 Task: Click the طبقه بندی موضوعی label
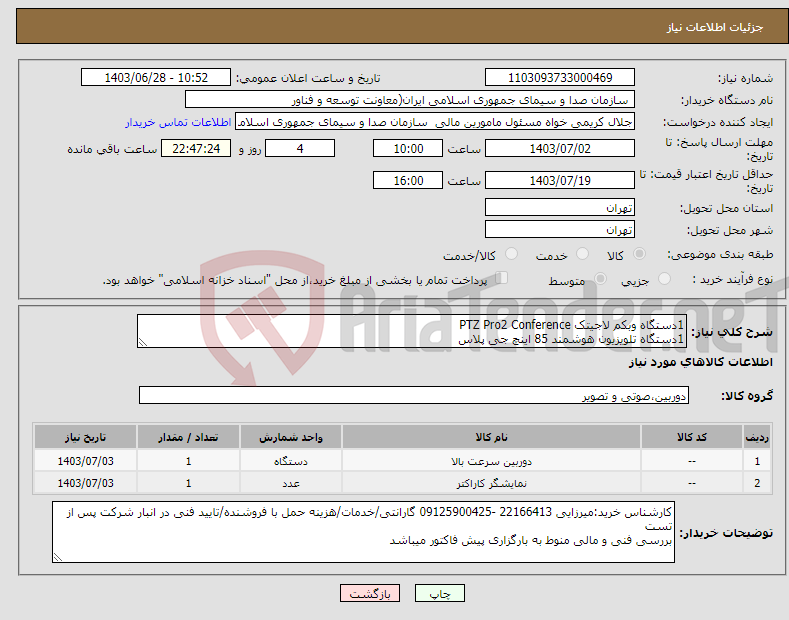721,254
